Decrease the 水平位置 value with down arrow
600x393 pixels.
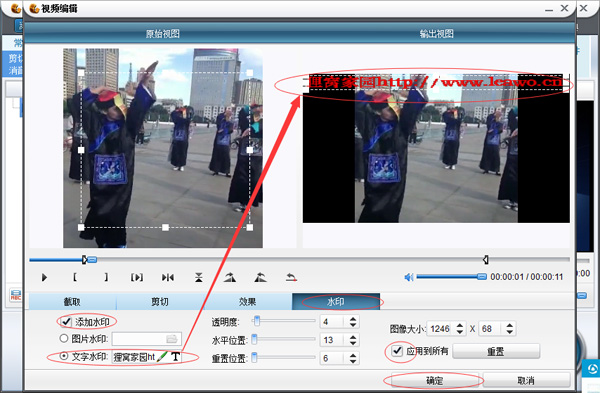pyautogui.click(x=353, y=343)
